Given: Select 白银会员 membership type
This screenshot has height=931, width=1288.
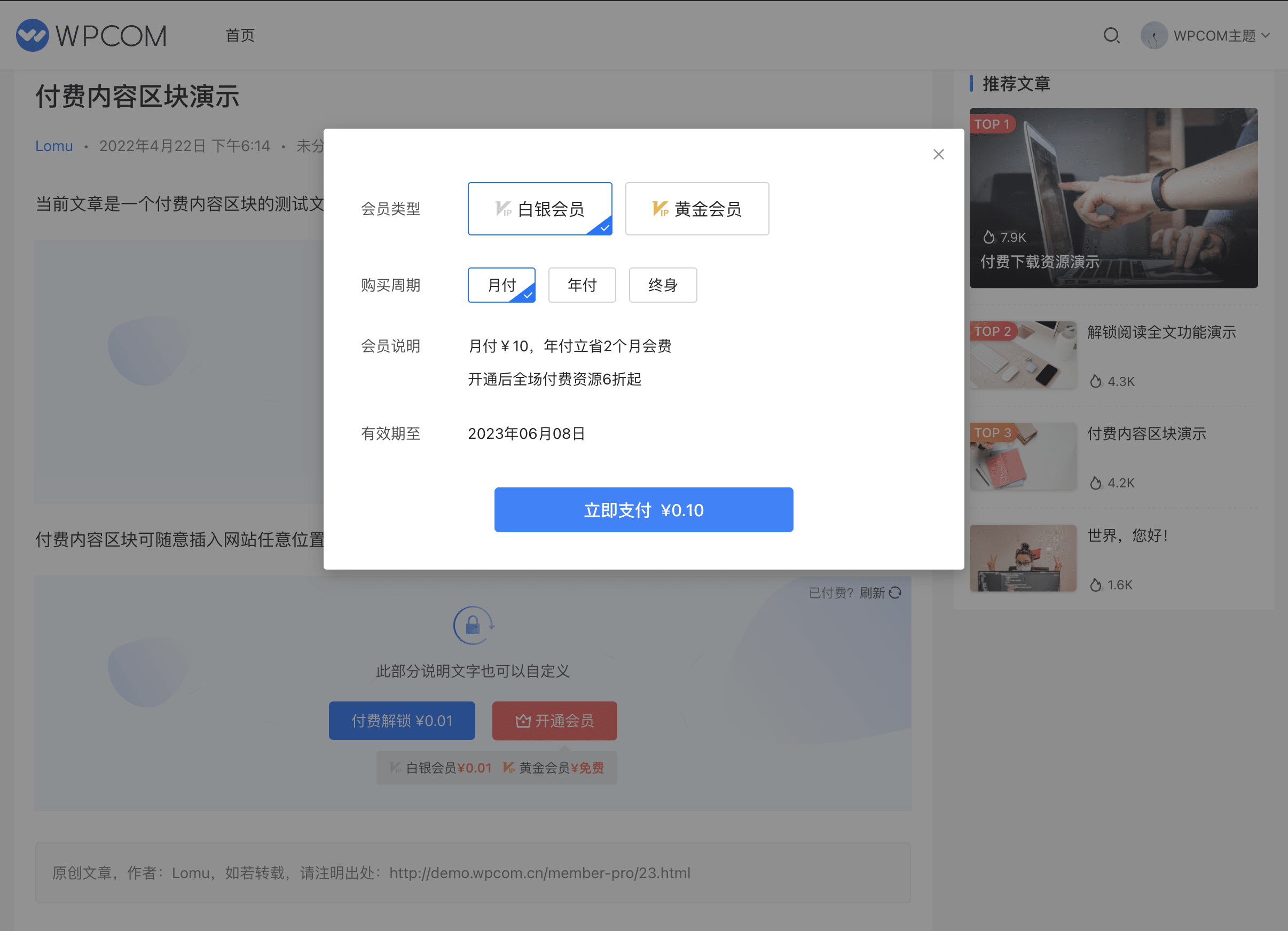Looking at the screenshot, I should (539, 209).
